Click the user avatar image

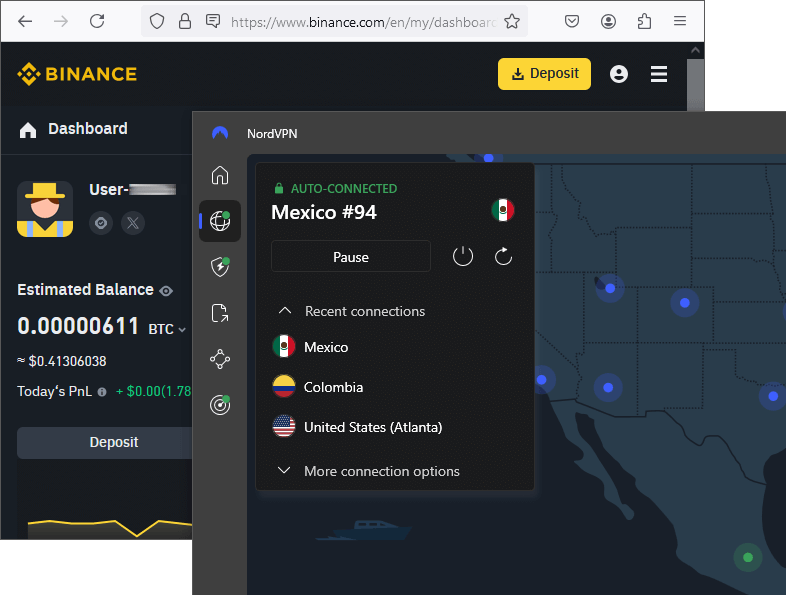45,209
